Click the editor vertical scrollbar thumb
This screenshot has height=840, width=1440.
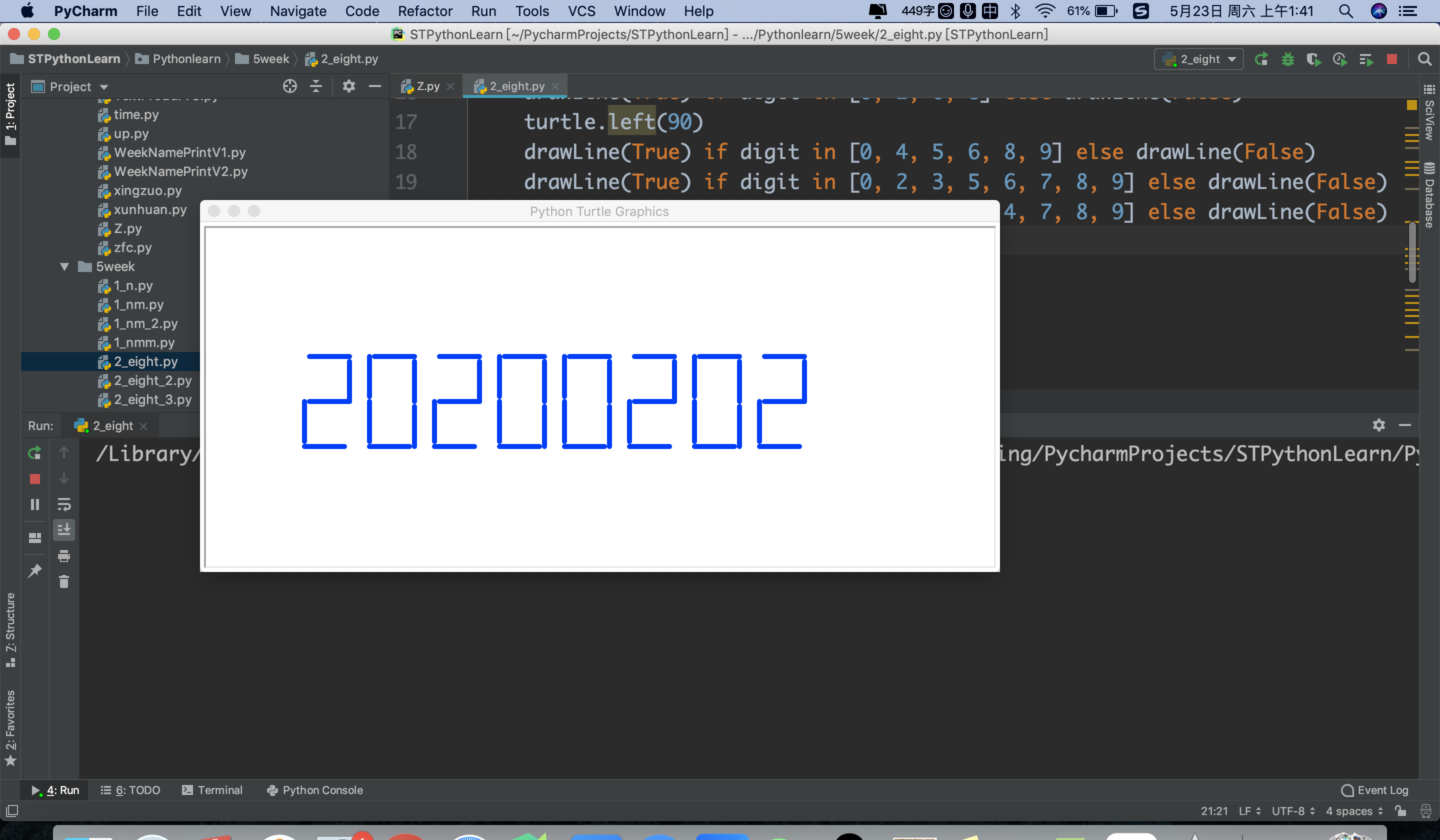pos(1412,253)
